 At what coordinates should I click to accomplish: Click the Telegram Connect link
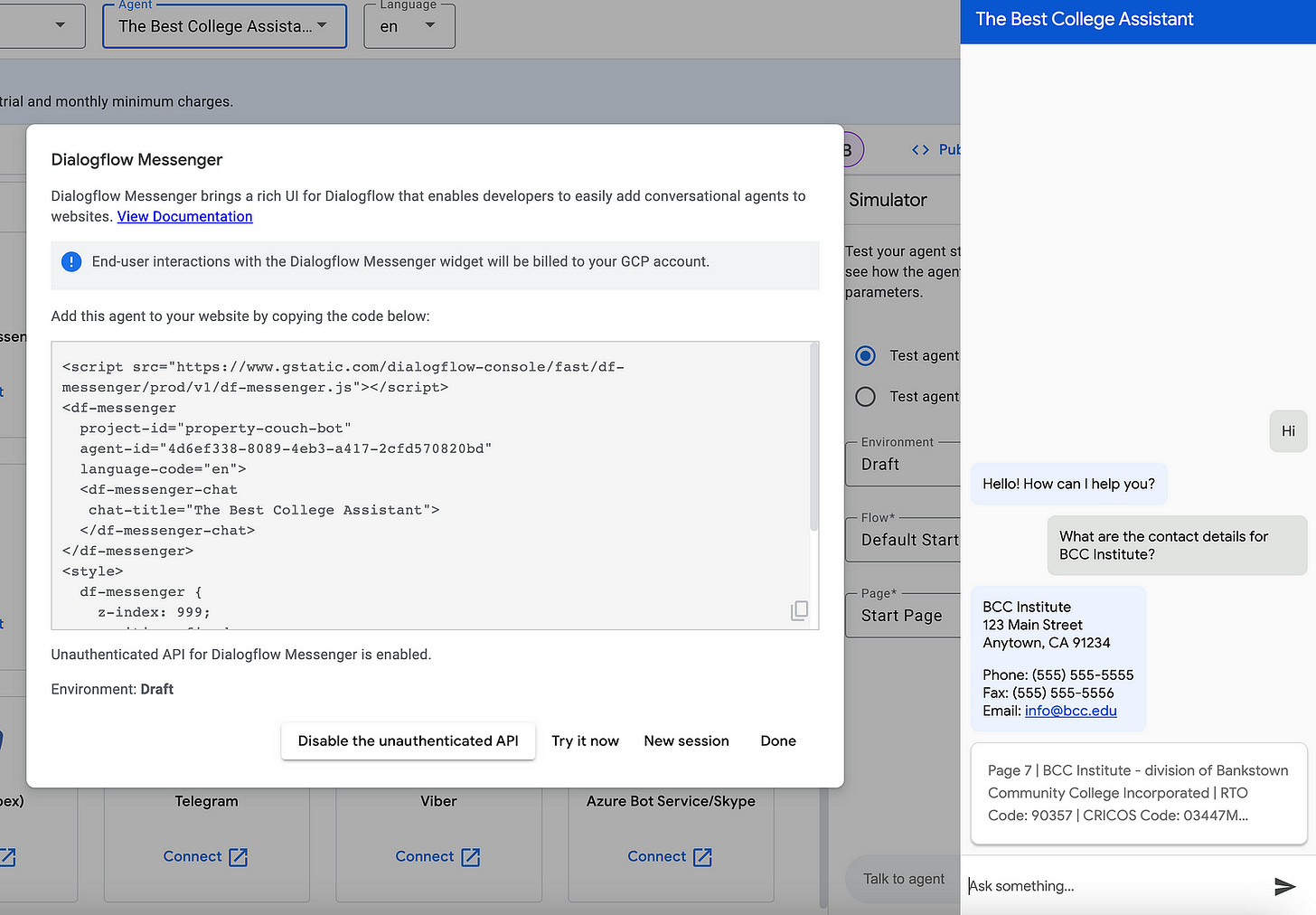coord(193,856)
